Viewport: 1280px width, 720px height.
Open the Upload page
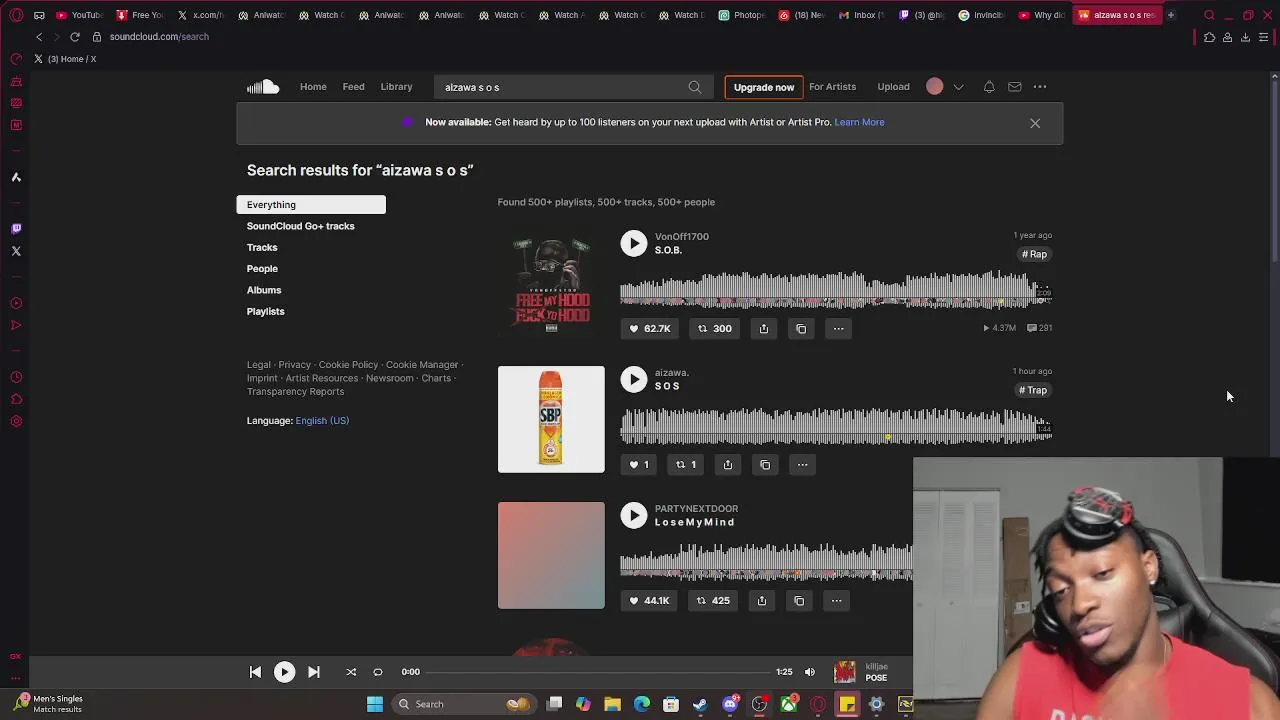coord(893,87)
